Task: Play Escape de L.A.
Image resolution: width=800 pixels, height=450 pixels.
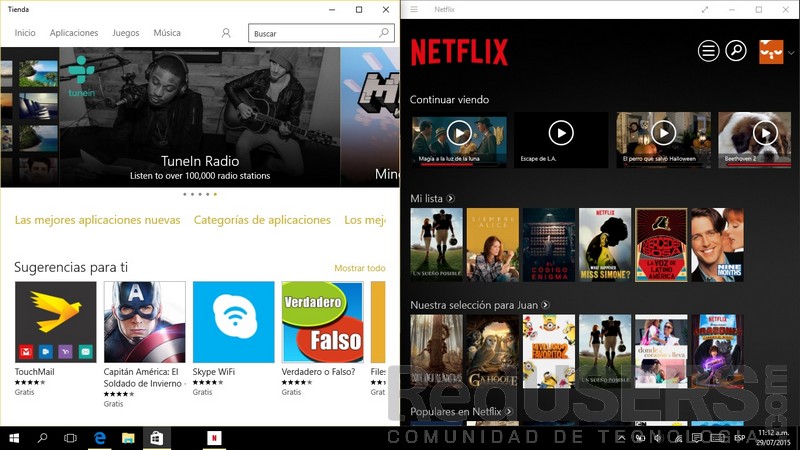Action: [x=561, y=132]
